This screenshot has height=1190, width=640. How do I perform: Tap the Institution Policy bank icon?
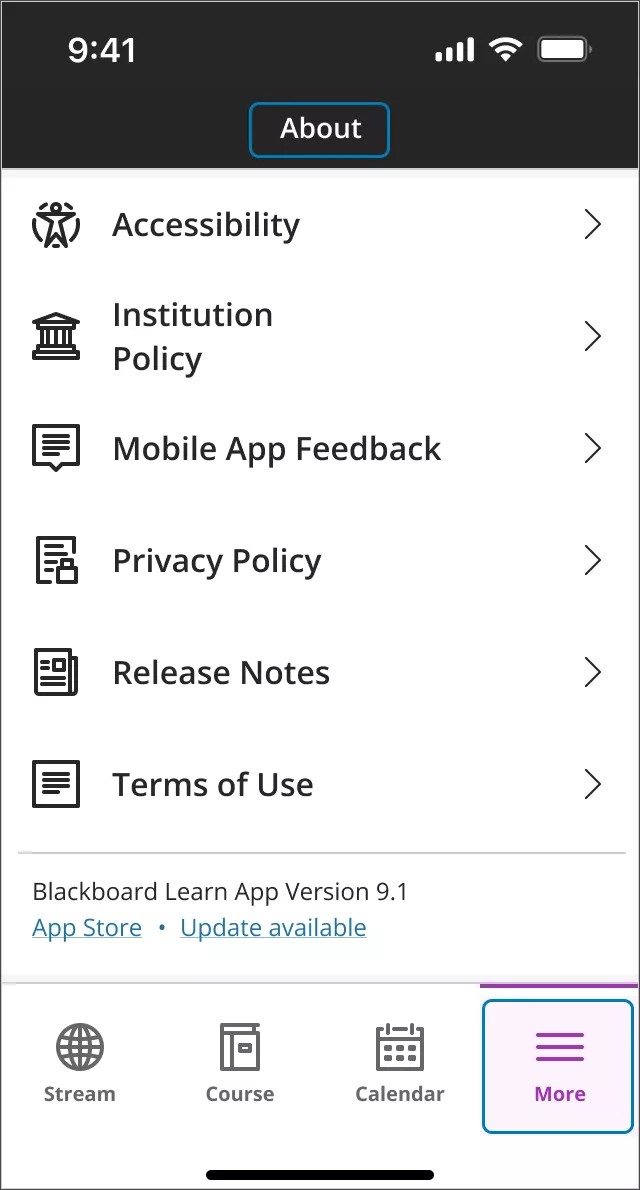[56, 336]
